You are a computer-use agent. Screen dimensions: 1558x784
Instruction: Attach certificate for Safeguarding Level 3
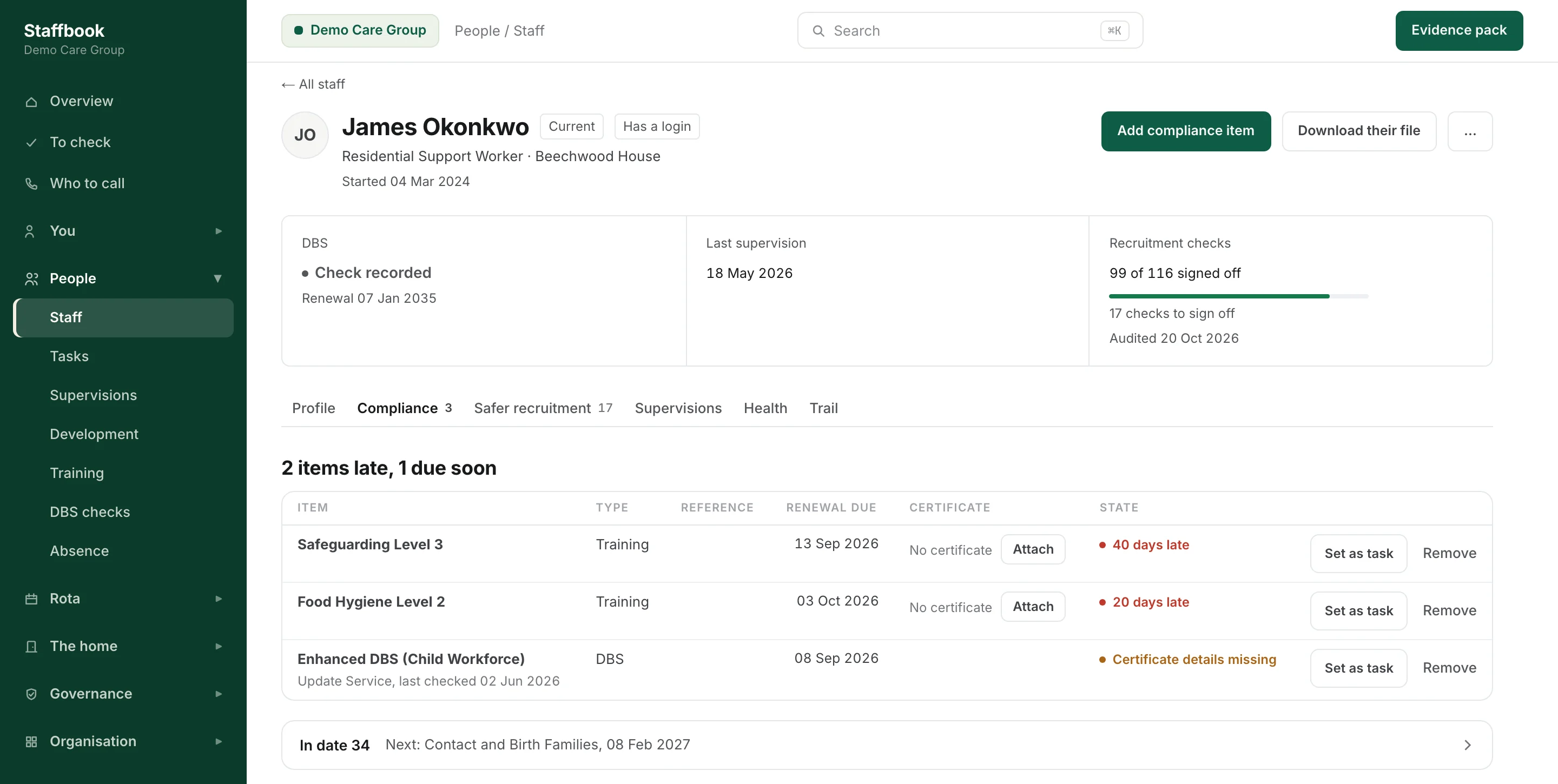click(1033, 549)
